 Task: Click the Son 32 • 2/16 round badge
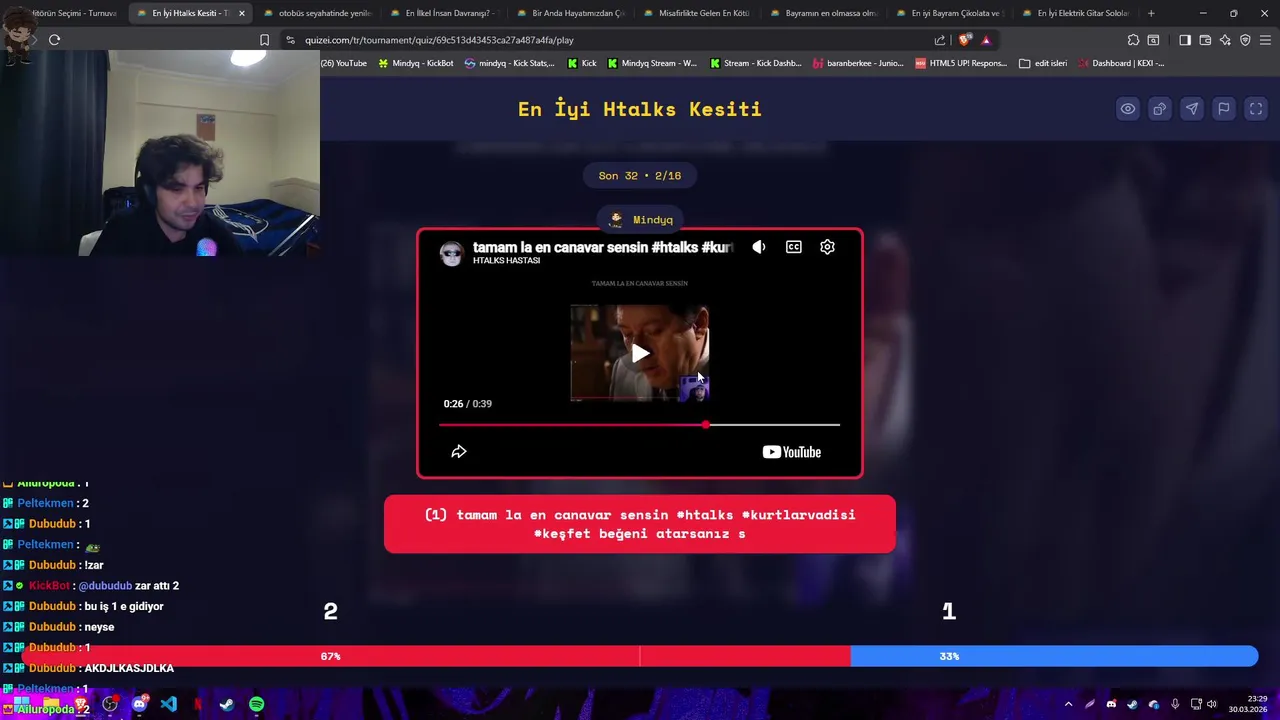click(x=640, y=176)
